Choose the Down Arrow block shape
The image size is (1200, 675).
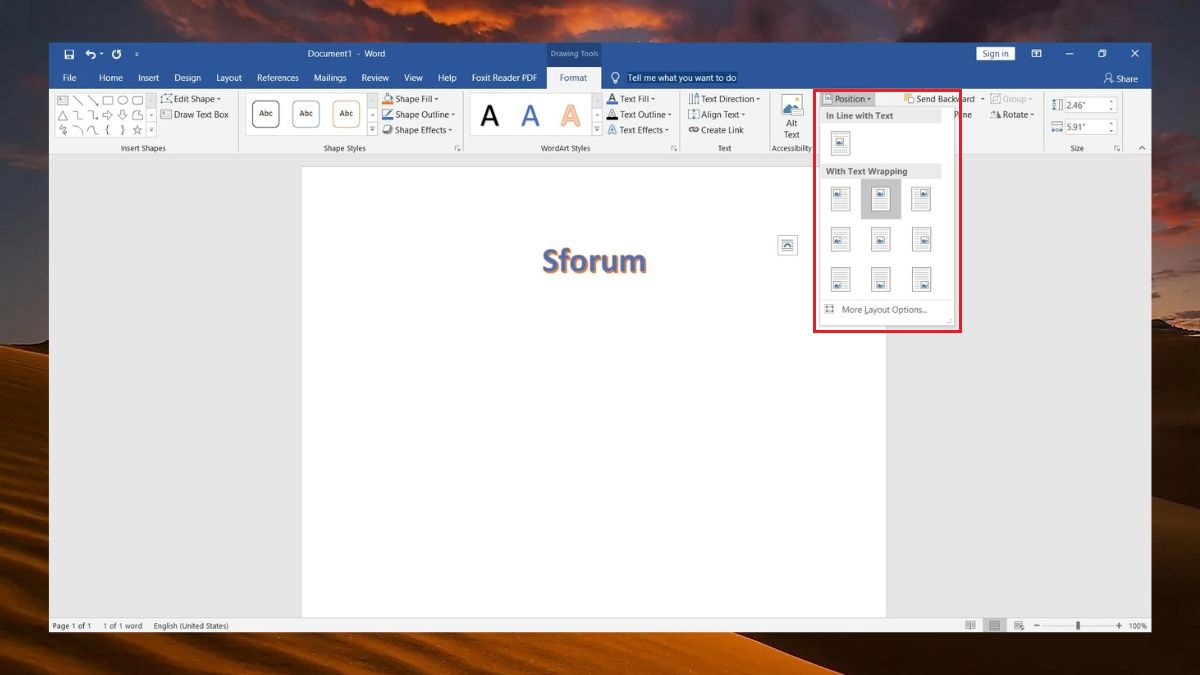click(122, 115)
